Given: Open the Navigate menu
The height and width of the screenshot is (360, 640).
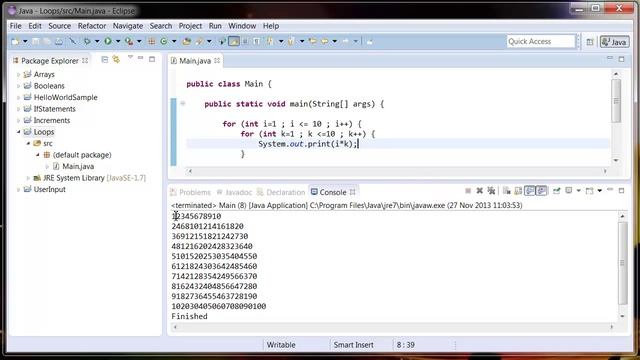Looking at the screenshot, I should coord(128,26).
